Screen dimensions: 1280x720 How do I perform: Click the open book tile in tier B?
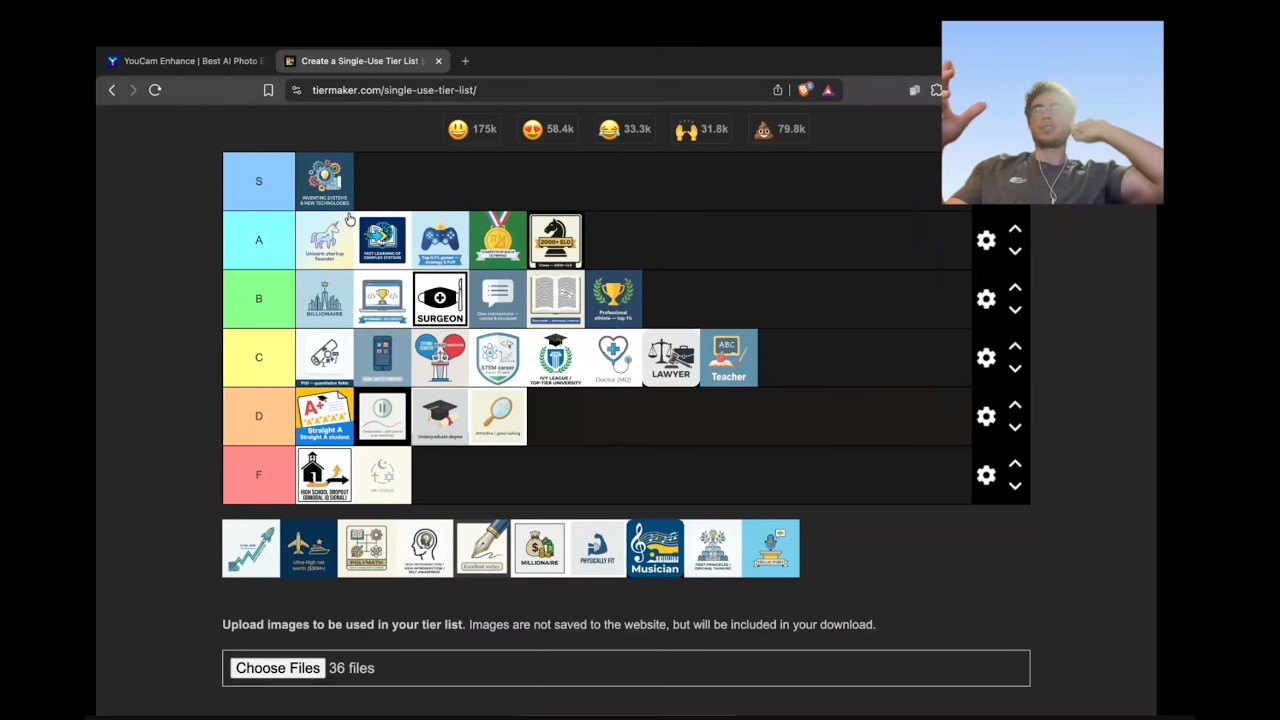click(x=556, y=299)
